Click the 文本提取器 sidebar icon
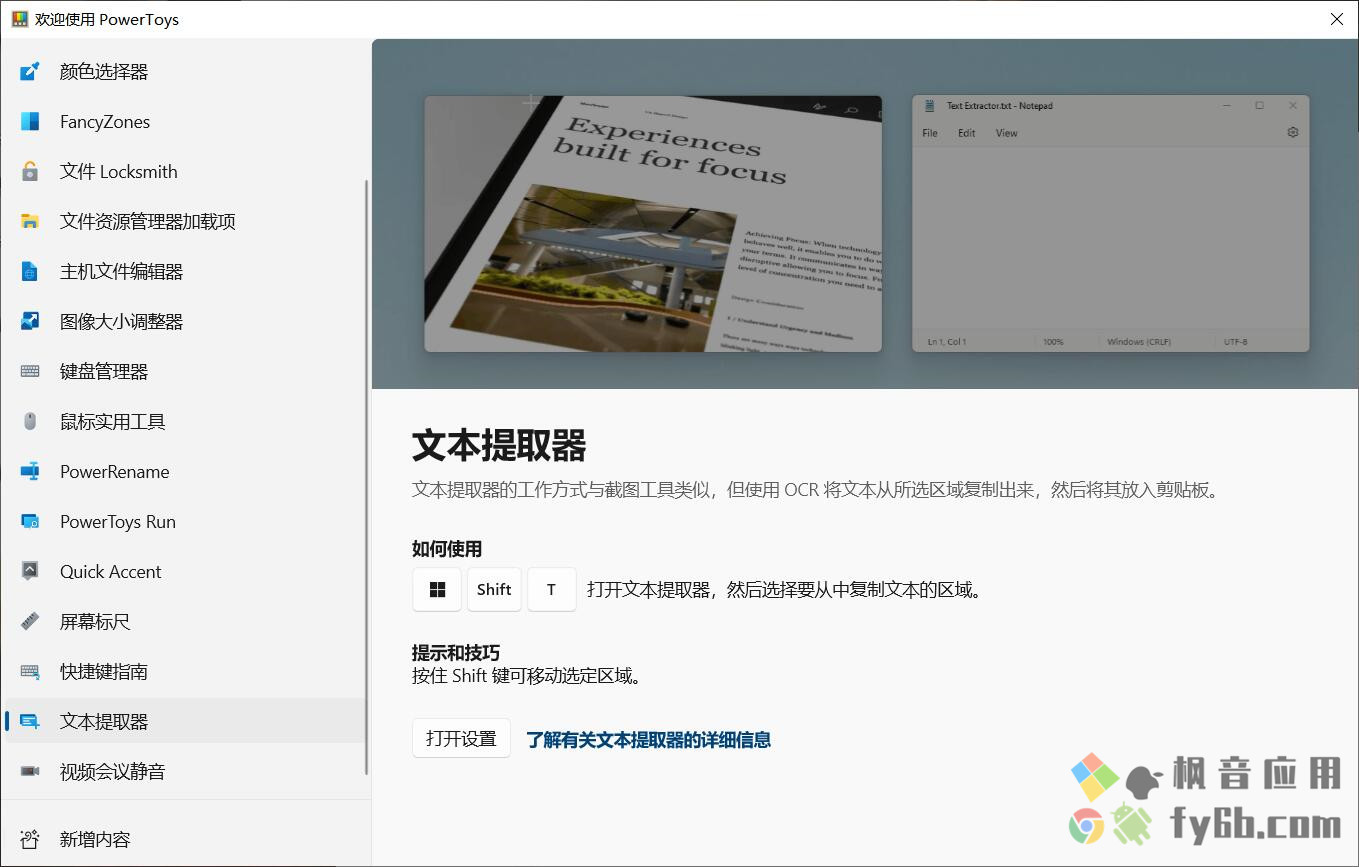Screen dimensions: 1359x867 pos(30,721)
